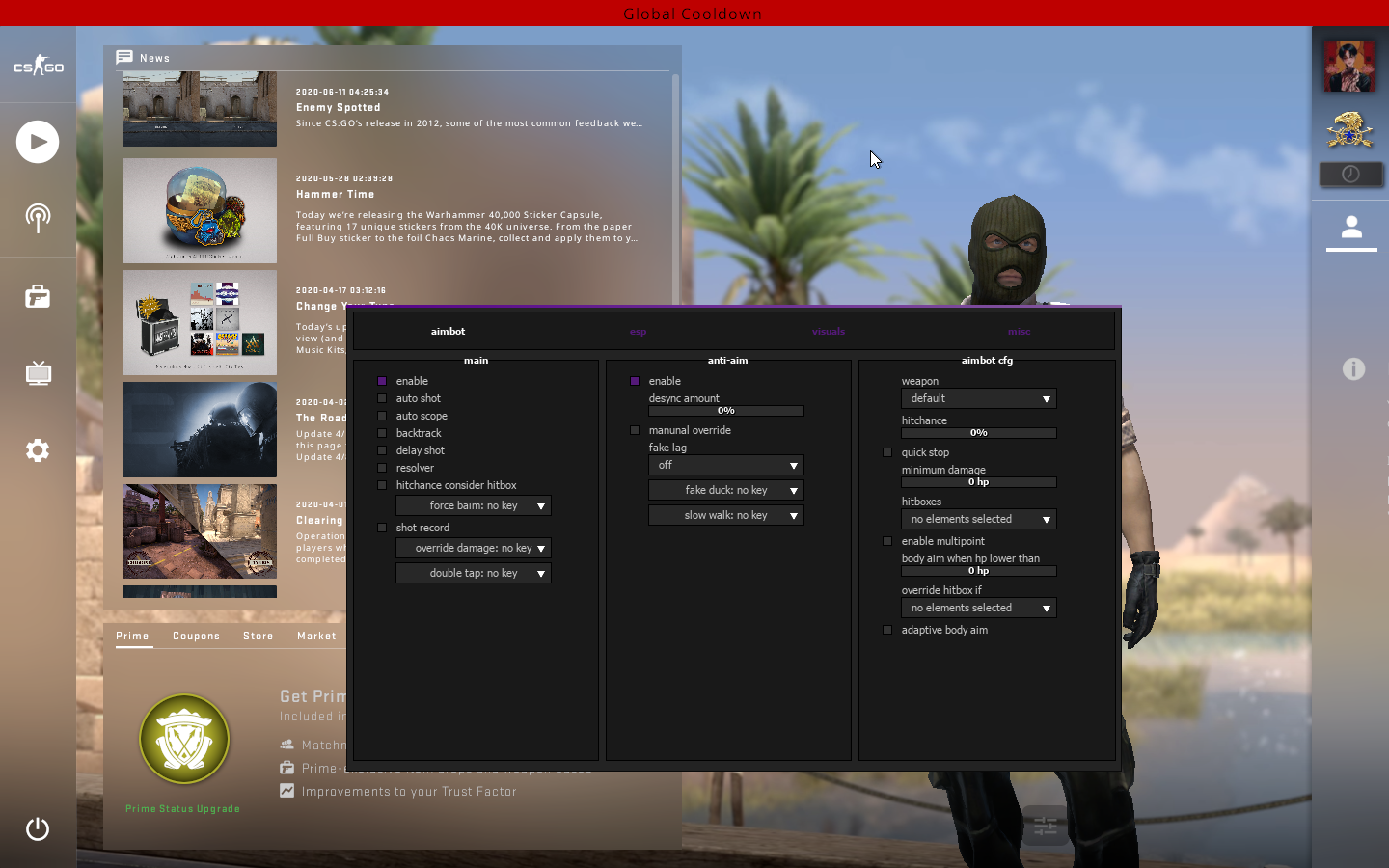This screenshot has width=1389, height=868.
Task: Open the Hammer Time news article
Action: point(336,194)
